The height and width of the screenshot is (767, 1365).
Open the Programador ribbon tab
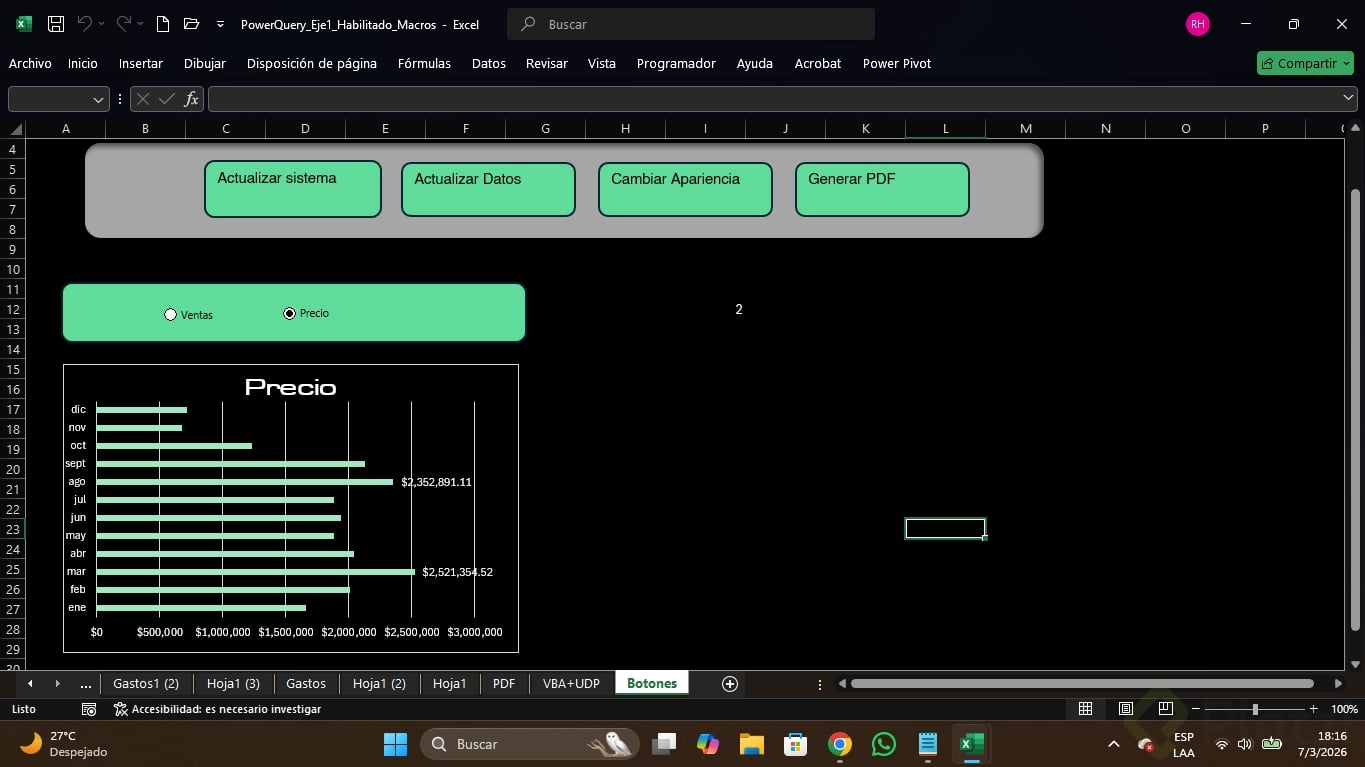point(676,63)
